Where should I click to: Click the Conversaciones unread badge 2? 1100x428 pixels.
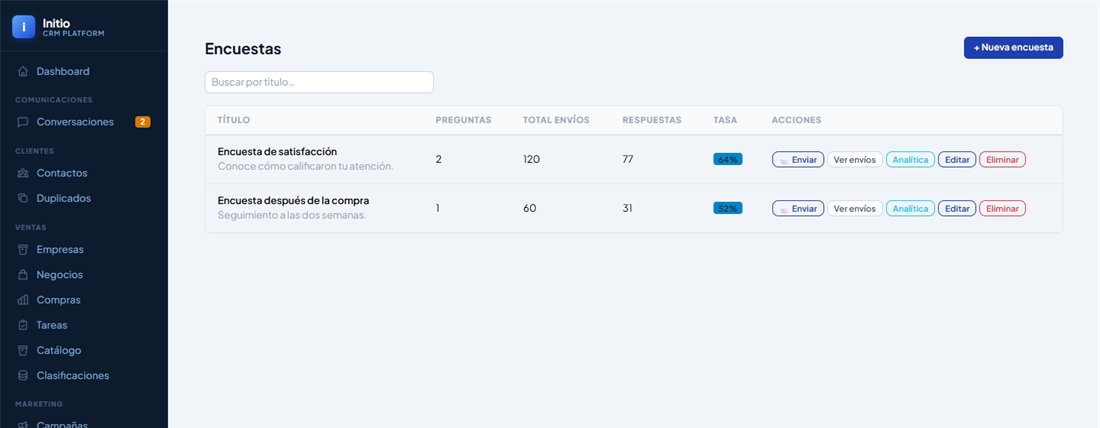(142, 122)
